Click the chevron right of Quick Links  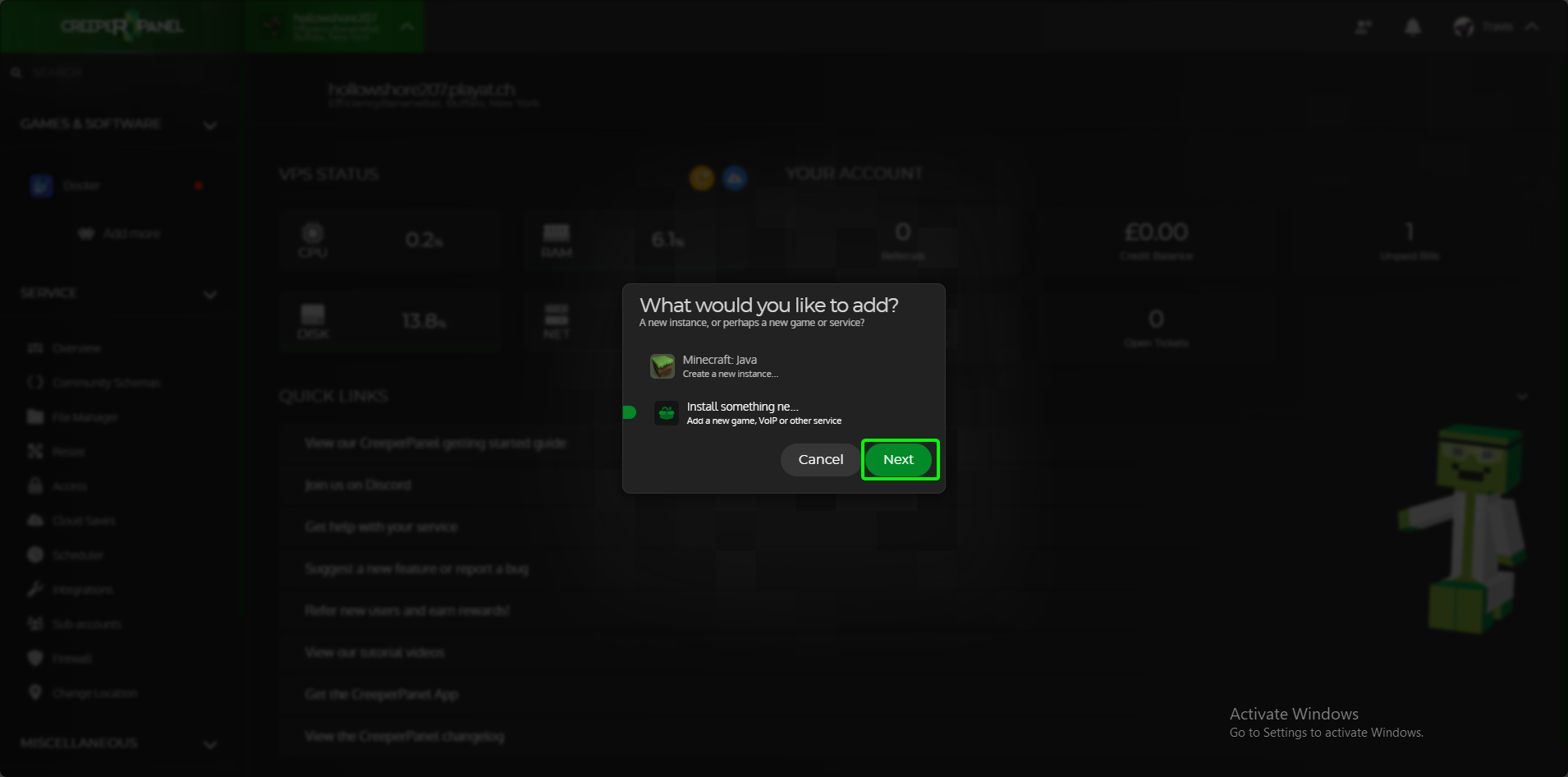[1522, 397]
